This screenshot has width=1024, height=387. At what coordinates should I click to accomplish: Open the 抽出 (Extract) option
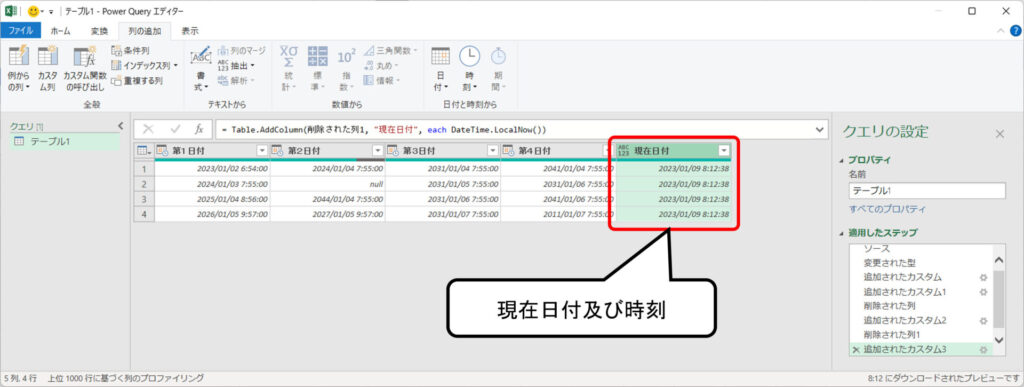click(236, 65)
